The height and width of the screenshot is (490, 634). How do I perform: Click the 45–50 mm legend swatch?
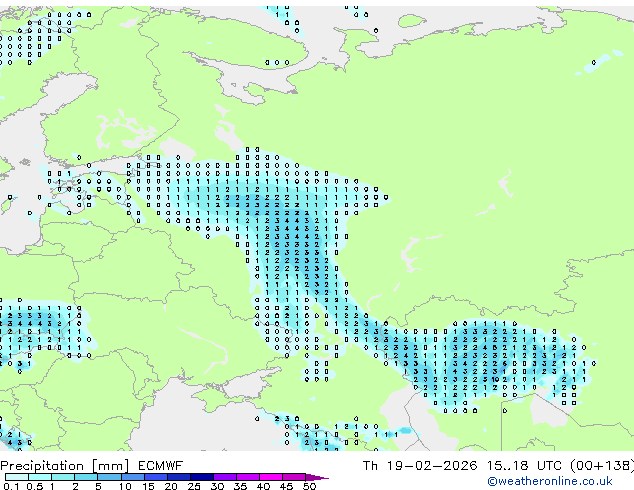tap(294, 477)
